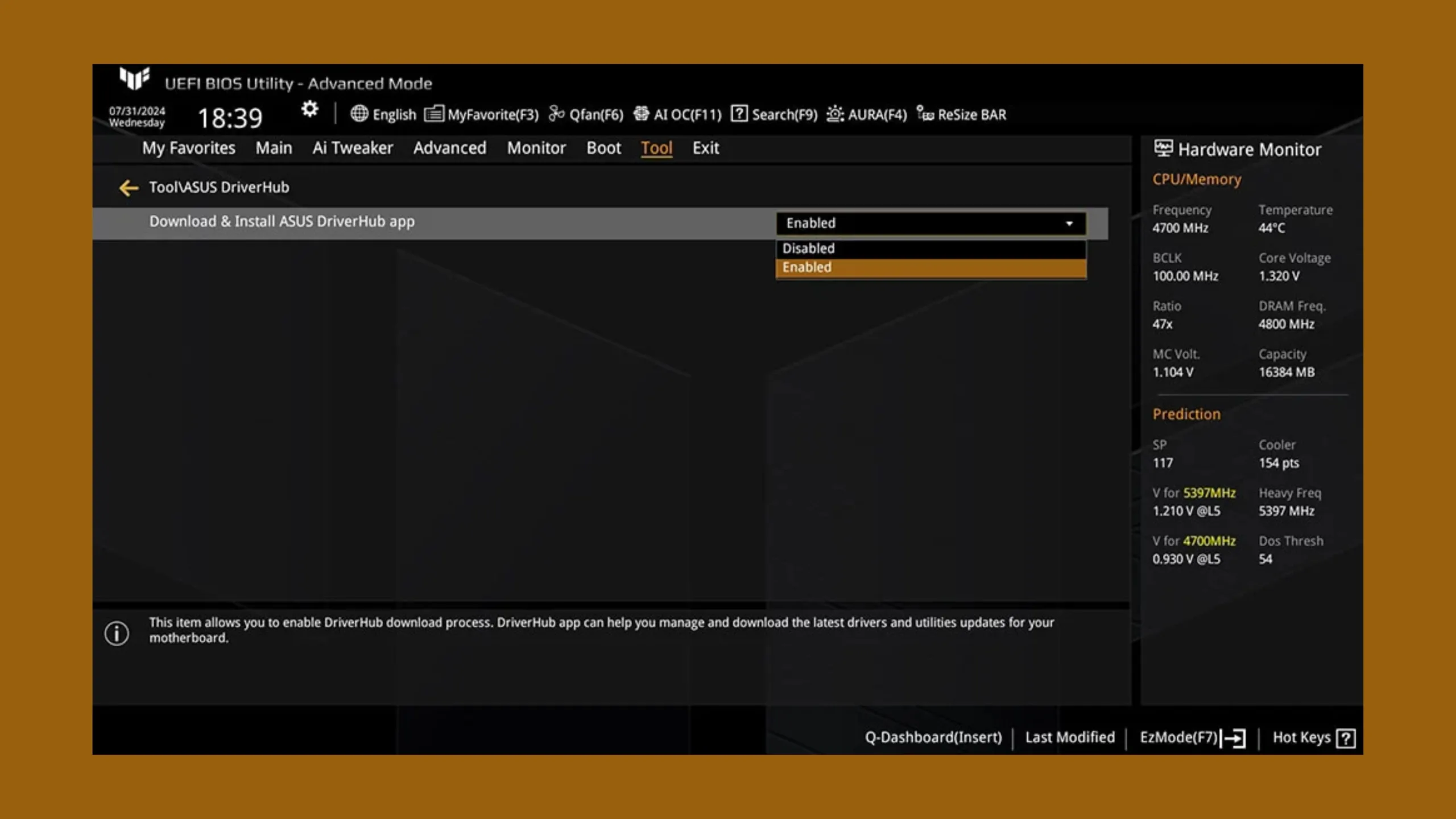Click the settings gear icon beside clock
This screenshot has height=819, width=1456.
(x=309, y=109)
